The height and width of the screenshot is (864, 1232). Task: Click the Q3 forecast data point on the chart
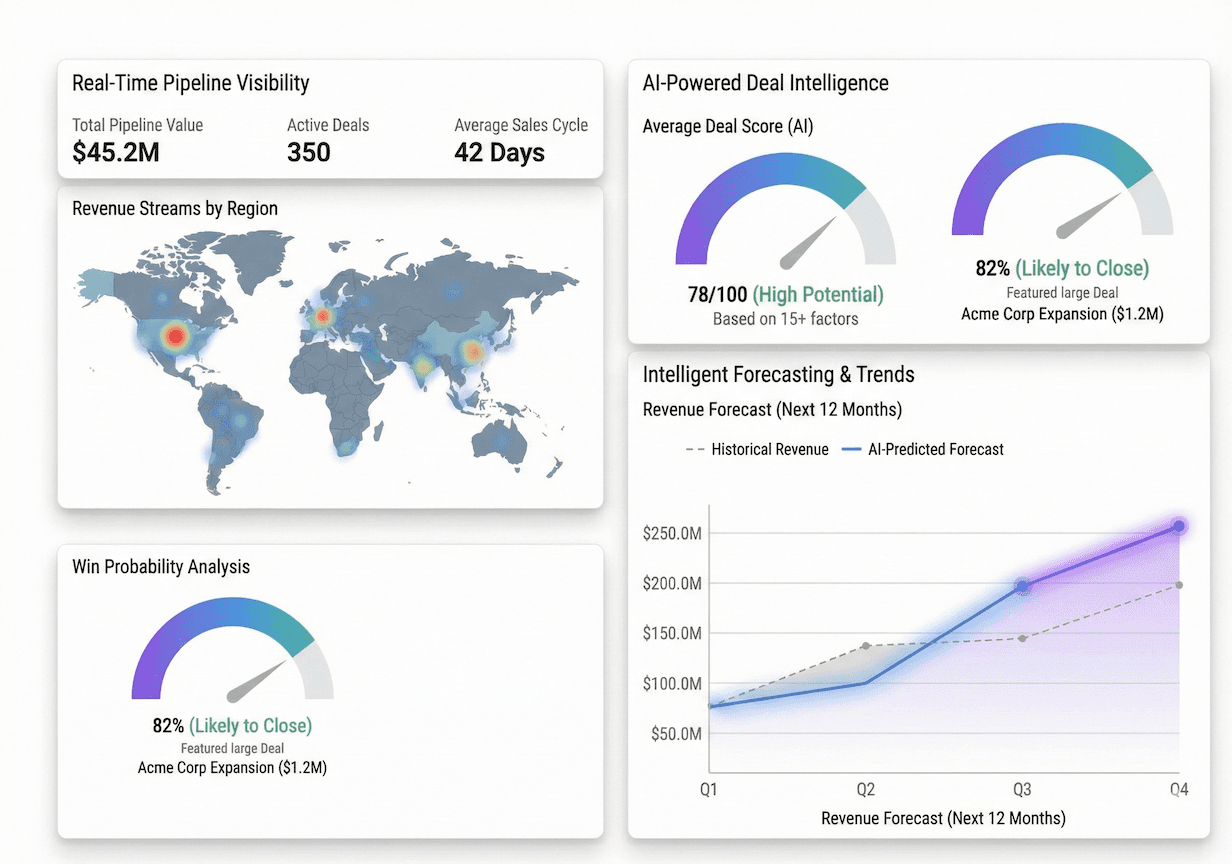pyautogui.click(x=1022, y=587)
